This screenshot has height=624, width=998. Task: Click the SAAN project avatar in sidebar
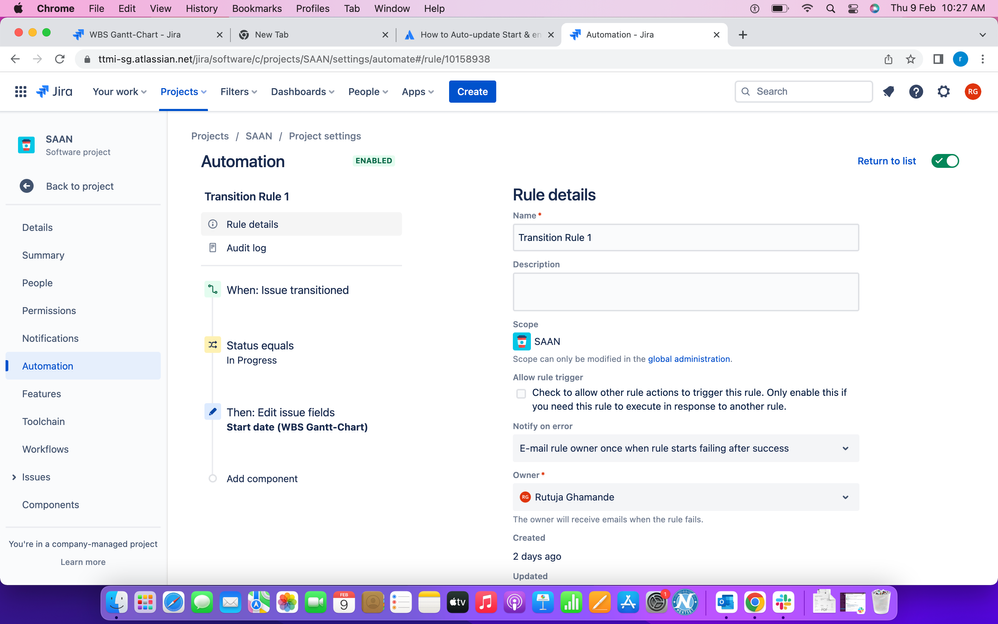(26, 145)
